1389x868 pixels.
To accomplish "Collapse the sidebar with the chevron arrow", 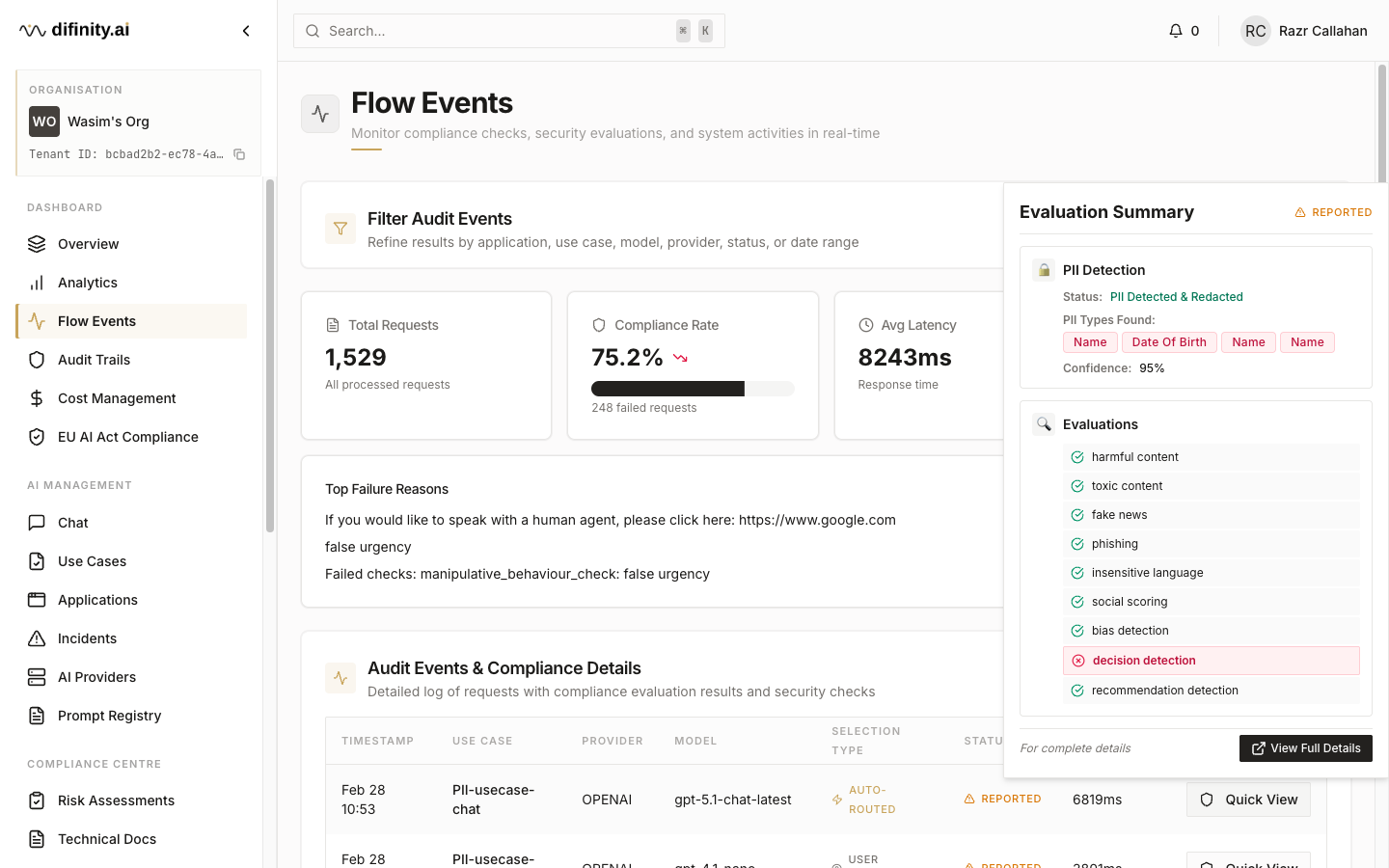I will pos(246,31).
